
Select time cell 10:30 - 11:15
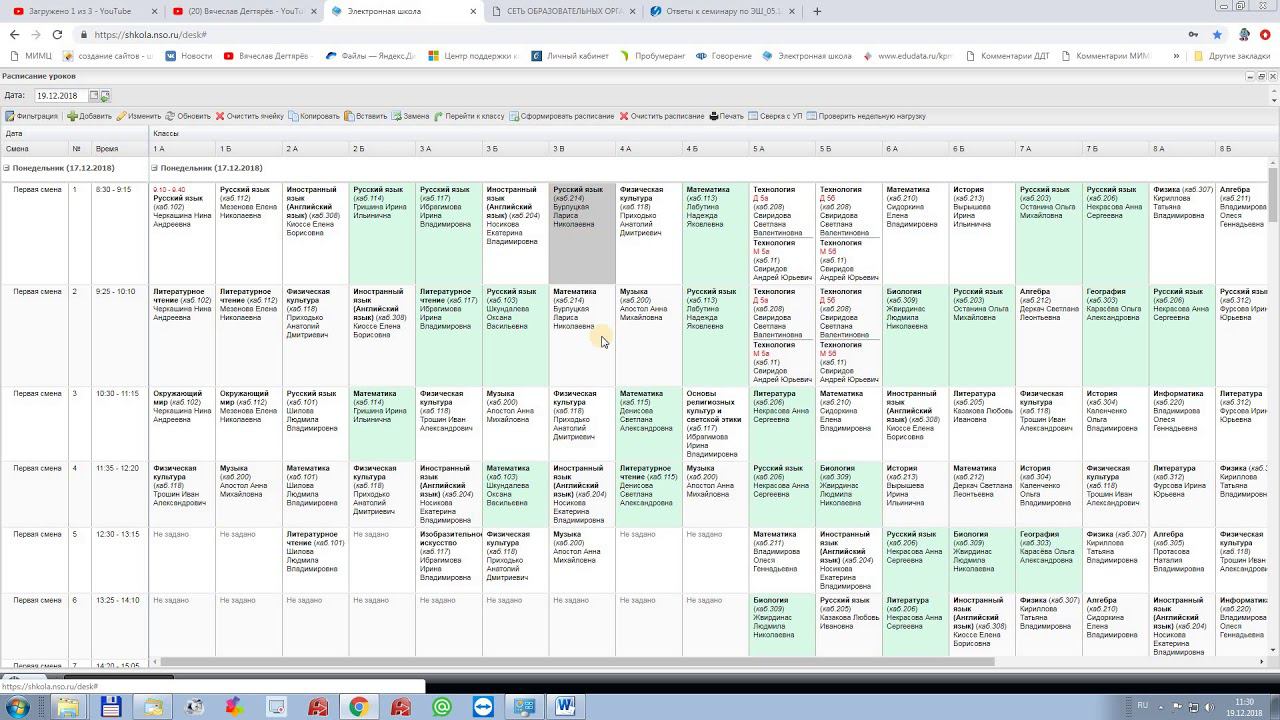pyautogui.click(x=119, y=424)
